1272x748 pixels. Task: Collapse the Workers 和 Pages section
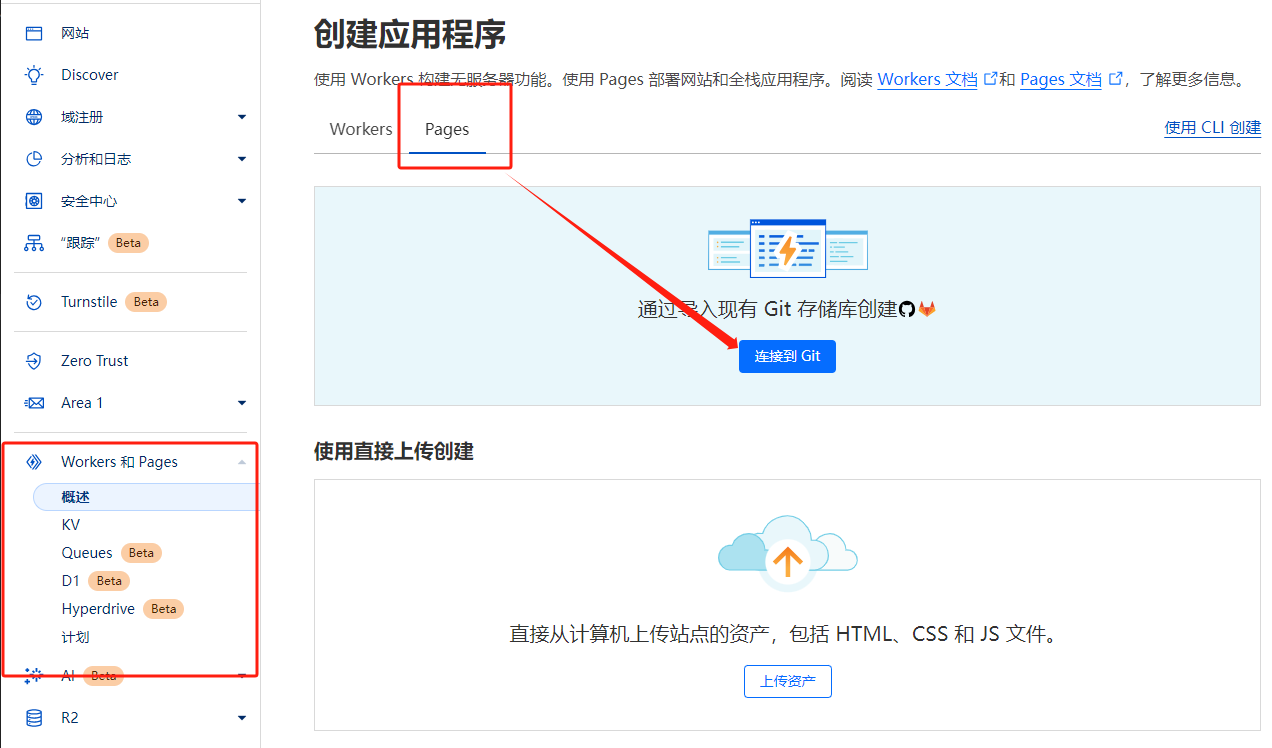coord(241,462)
